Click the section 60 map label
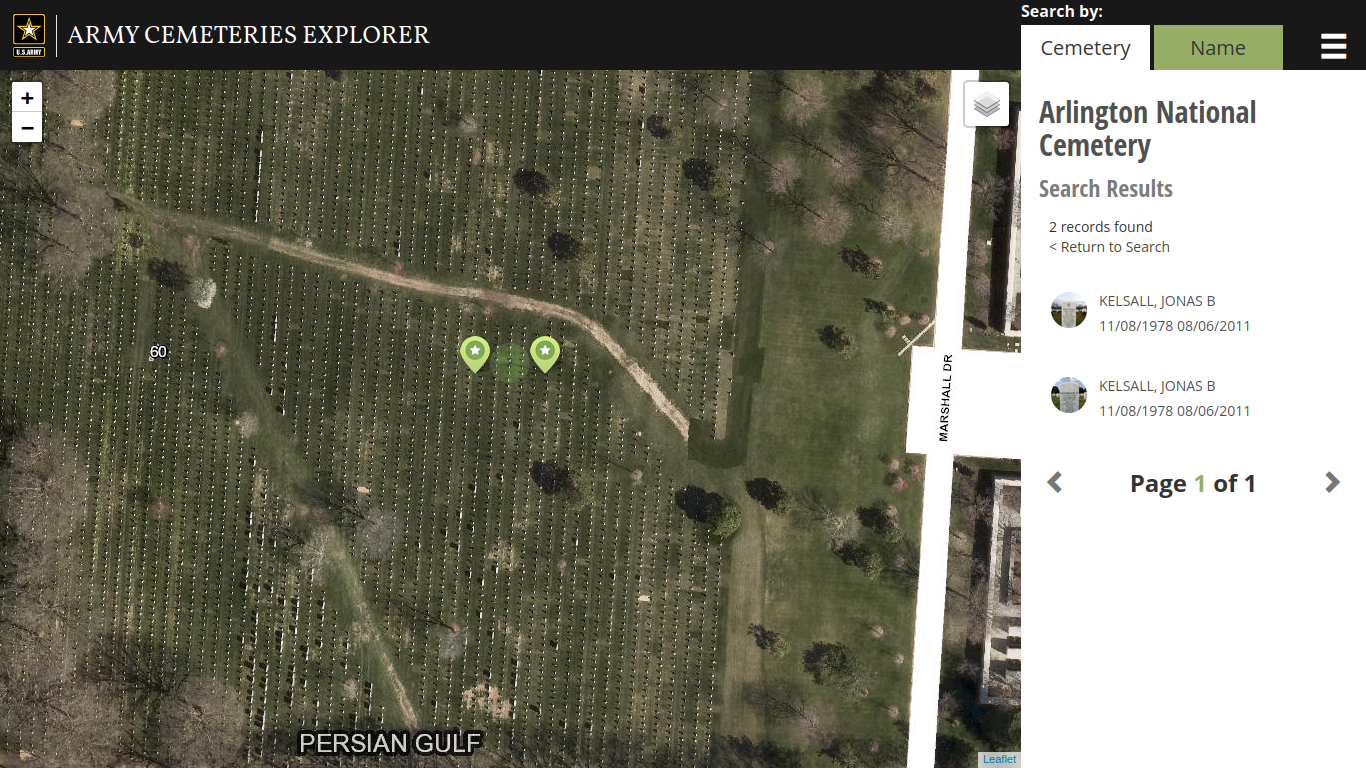 click(x=158, y=352)
